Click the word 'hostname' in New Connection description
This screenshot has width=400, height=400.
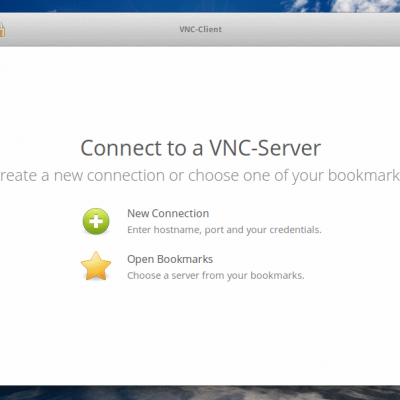(177, 230)
